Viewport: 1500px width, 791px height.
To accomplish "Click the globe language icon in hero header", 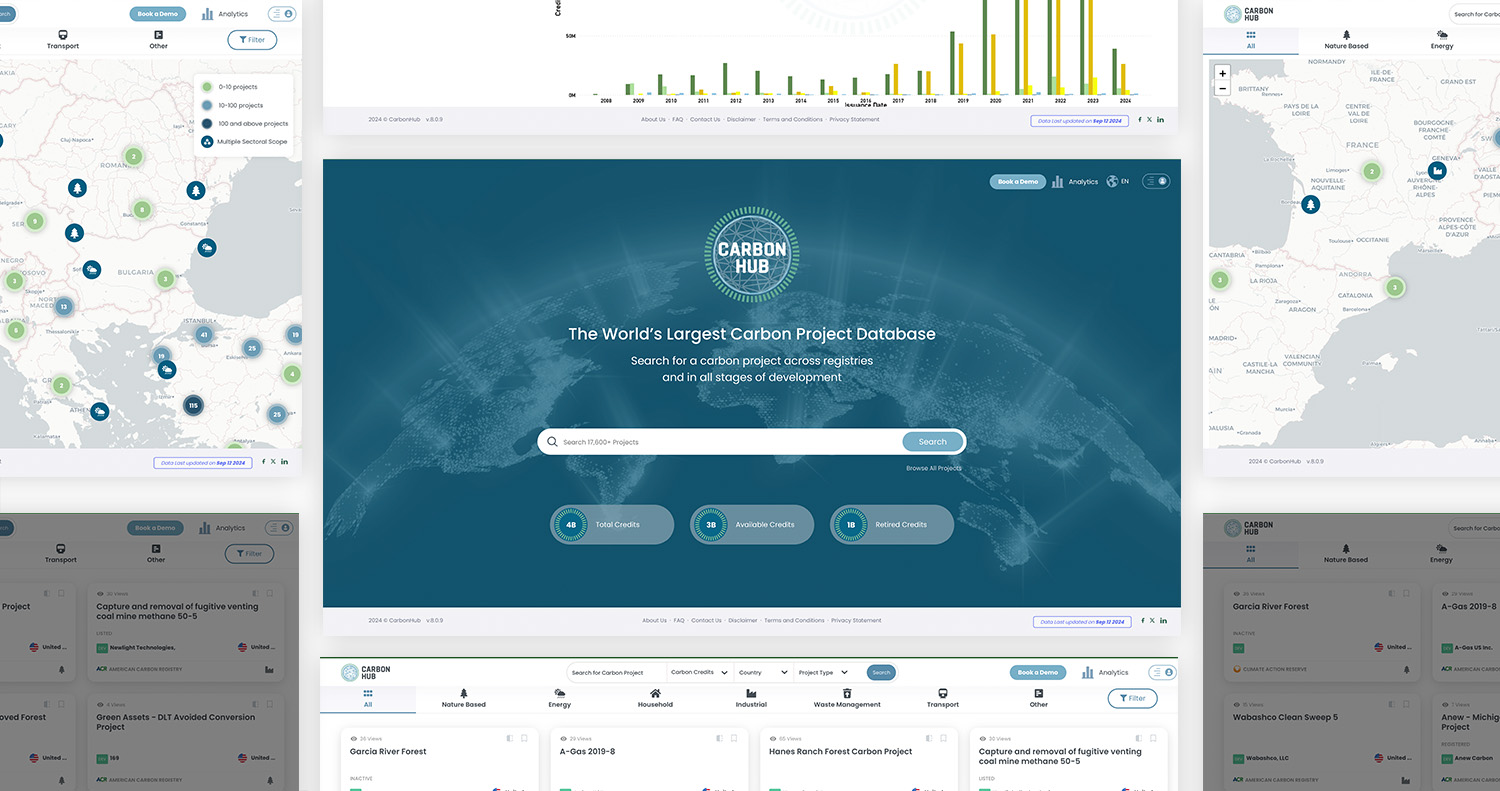I will click(x=1112, y=182).
